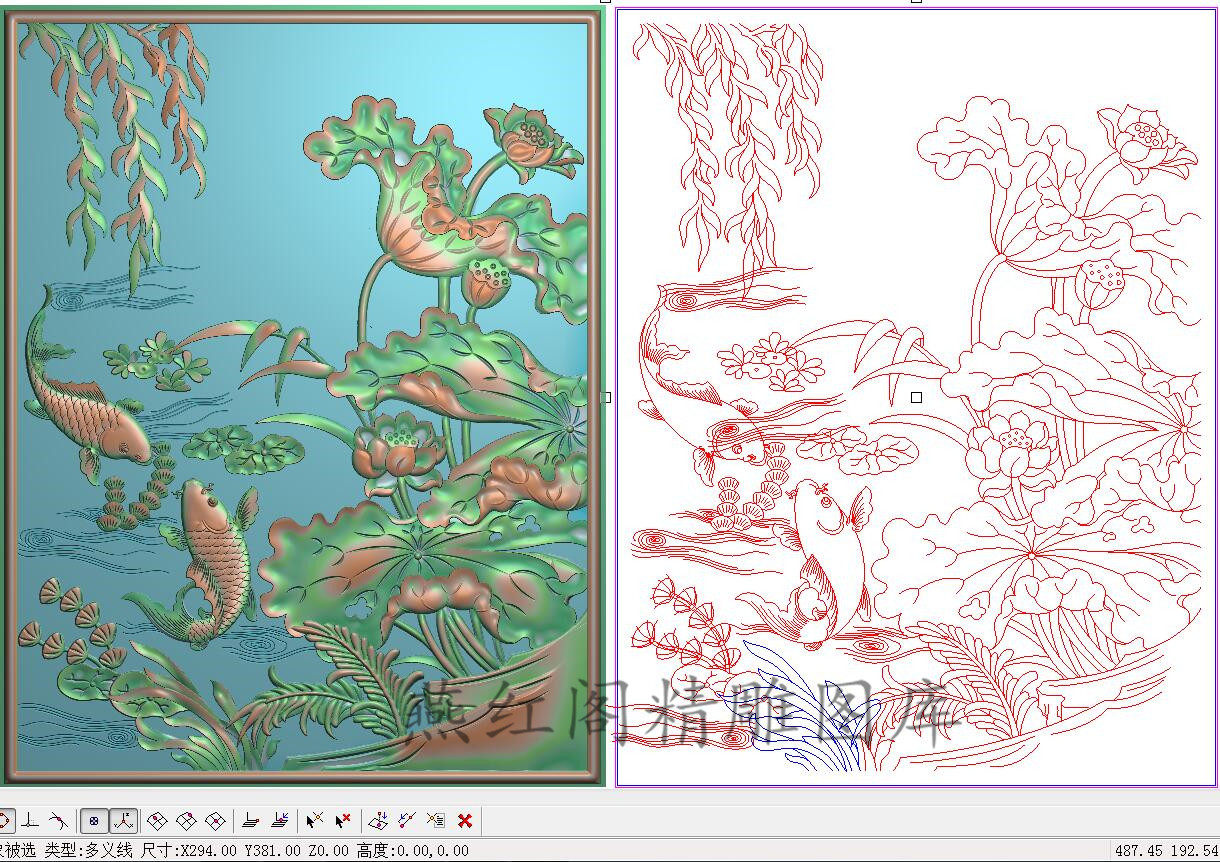Click the node-line with blue arrow icon

point(407,821)
